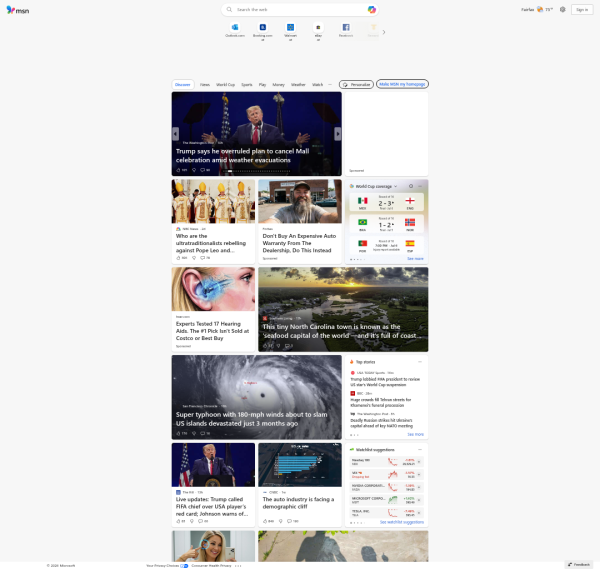The width and height of the screenshot is (600, 569).
Task: Switch to the Weather tab
Action: (x=298, y=84)
